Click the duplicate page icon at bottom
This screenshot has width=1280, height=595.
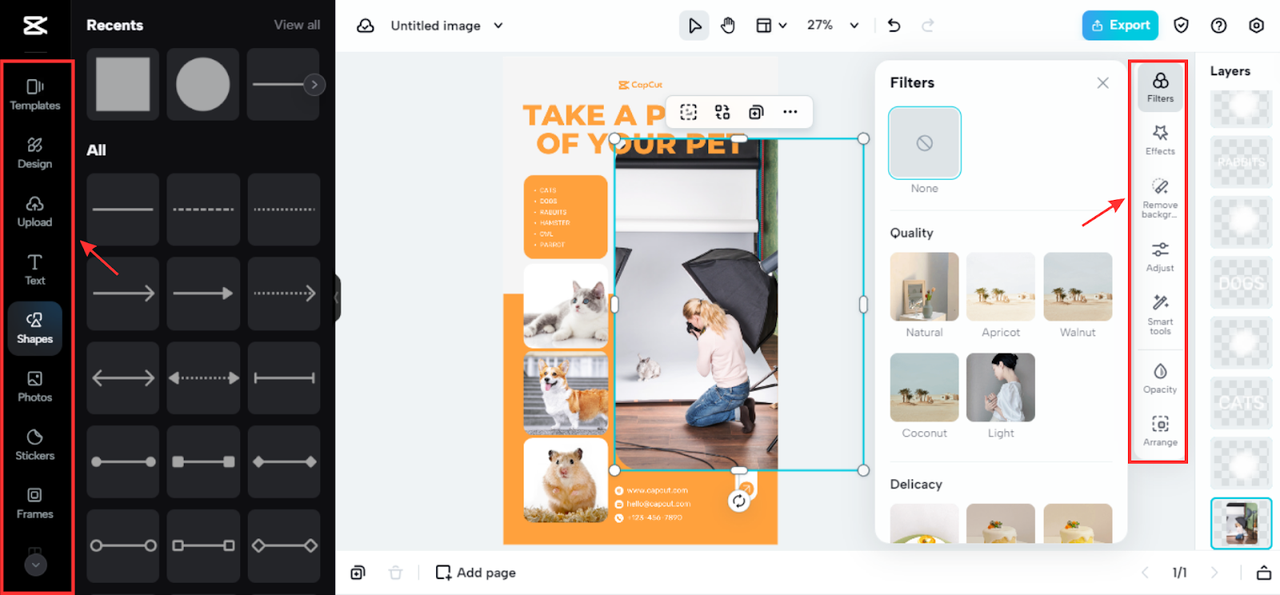[358, 573]
